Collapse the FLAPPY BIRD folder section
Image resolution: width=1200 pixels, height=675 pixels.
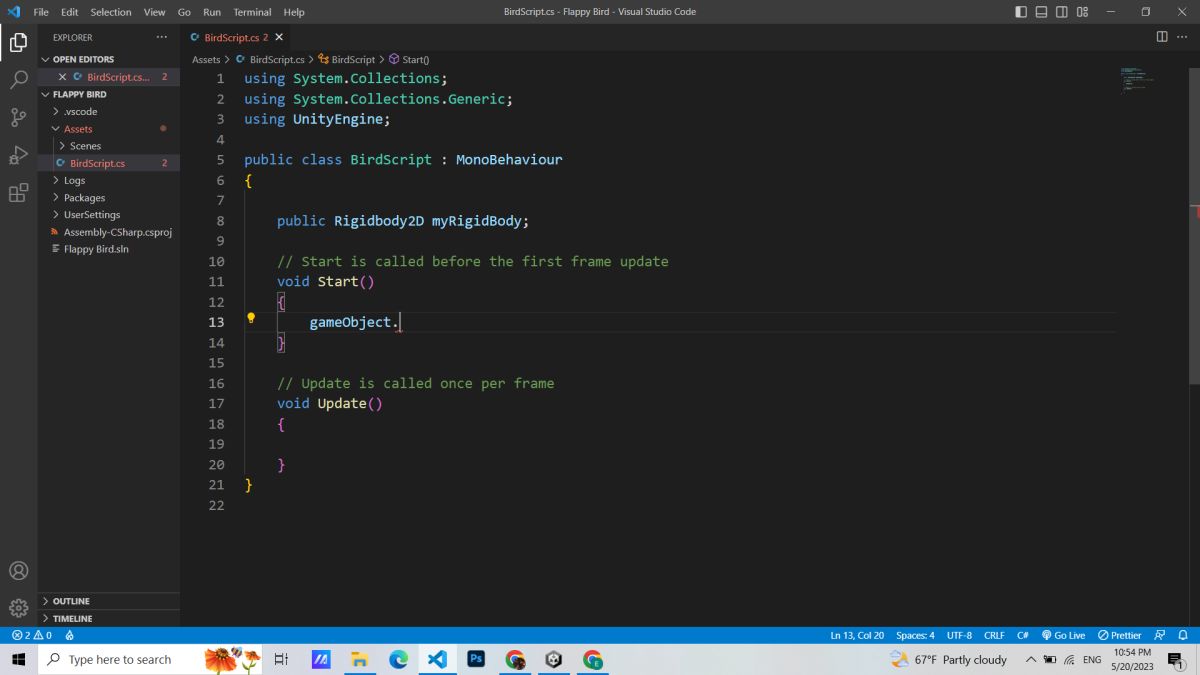(109, 94)
